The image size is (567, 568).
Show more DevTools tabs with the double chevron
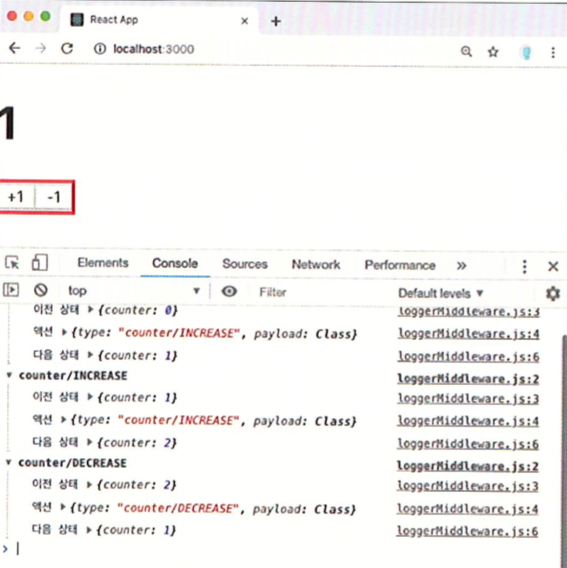[x=461, y=266]
